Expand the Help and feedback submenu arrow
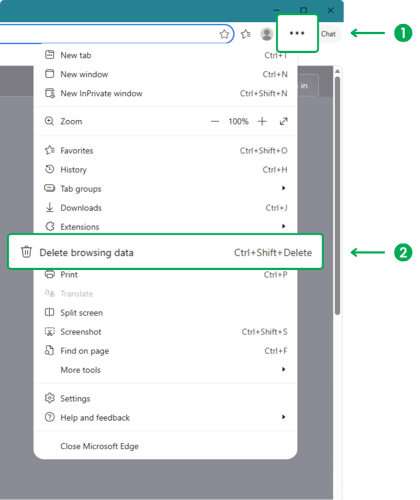This screenshot has width=420, height=500. pos(284,417)
